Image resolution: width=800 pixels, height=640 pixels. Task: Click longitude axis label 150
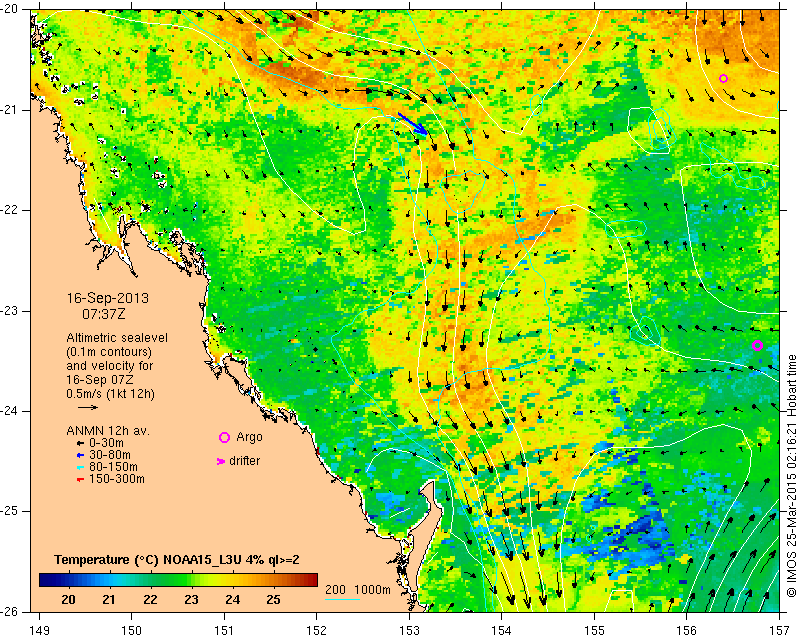132,631
